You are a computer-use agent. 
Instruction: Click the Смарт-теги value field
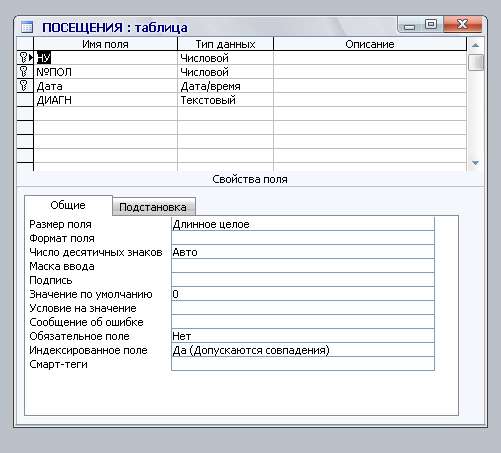coord(303,364)
